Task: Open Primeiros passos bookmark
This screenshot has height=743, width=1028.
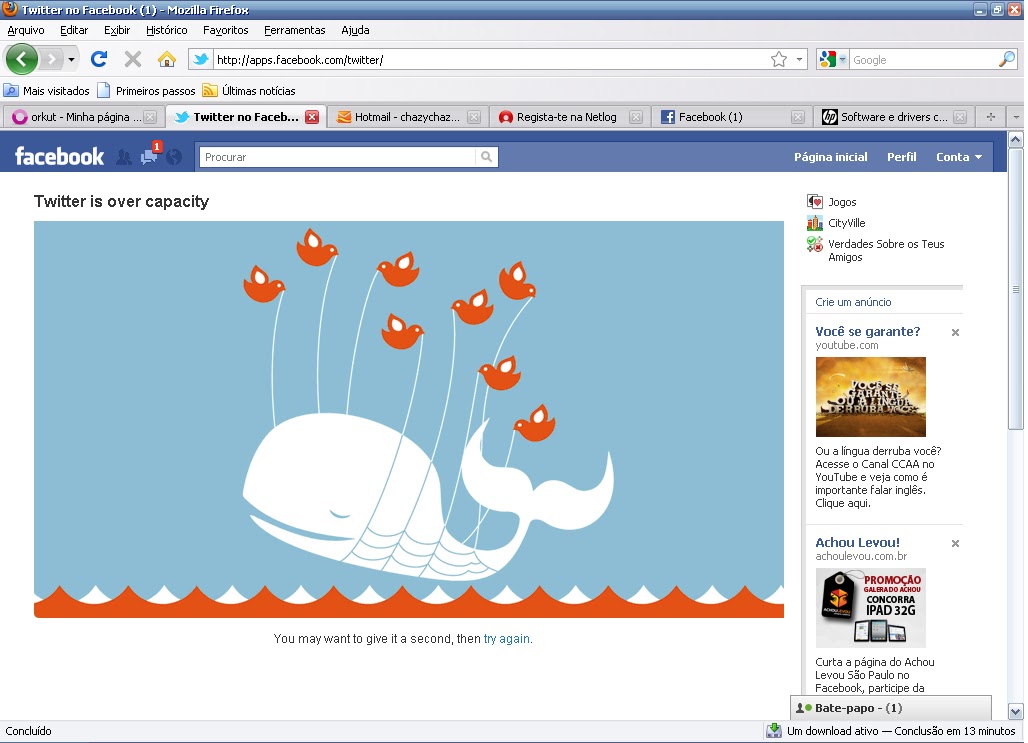Action: tap(146, 90)
